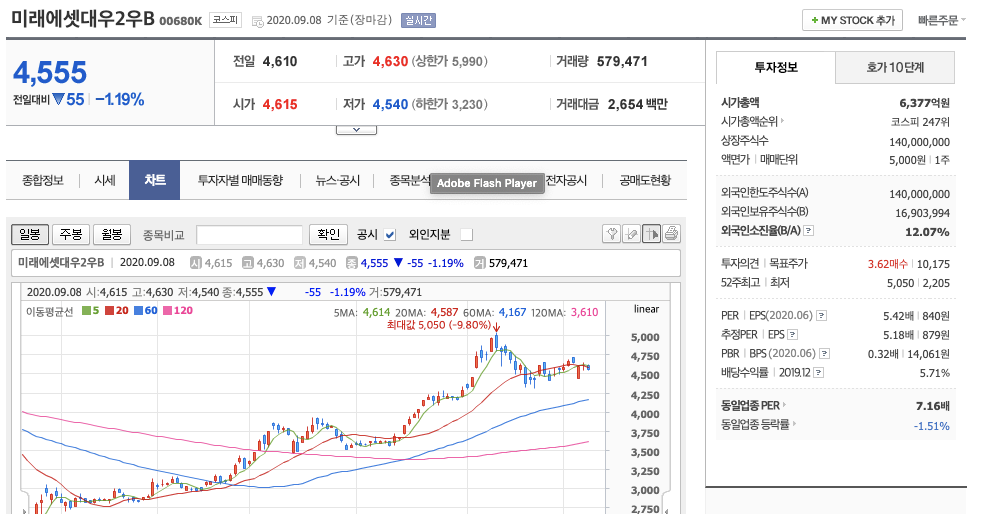Viewport: 981px width, 514px height.
Task: Open the 전자공시 tab
Action: (x=566, y=181)
